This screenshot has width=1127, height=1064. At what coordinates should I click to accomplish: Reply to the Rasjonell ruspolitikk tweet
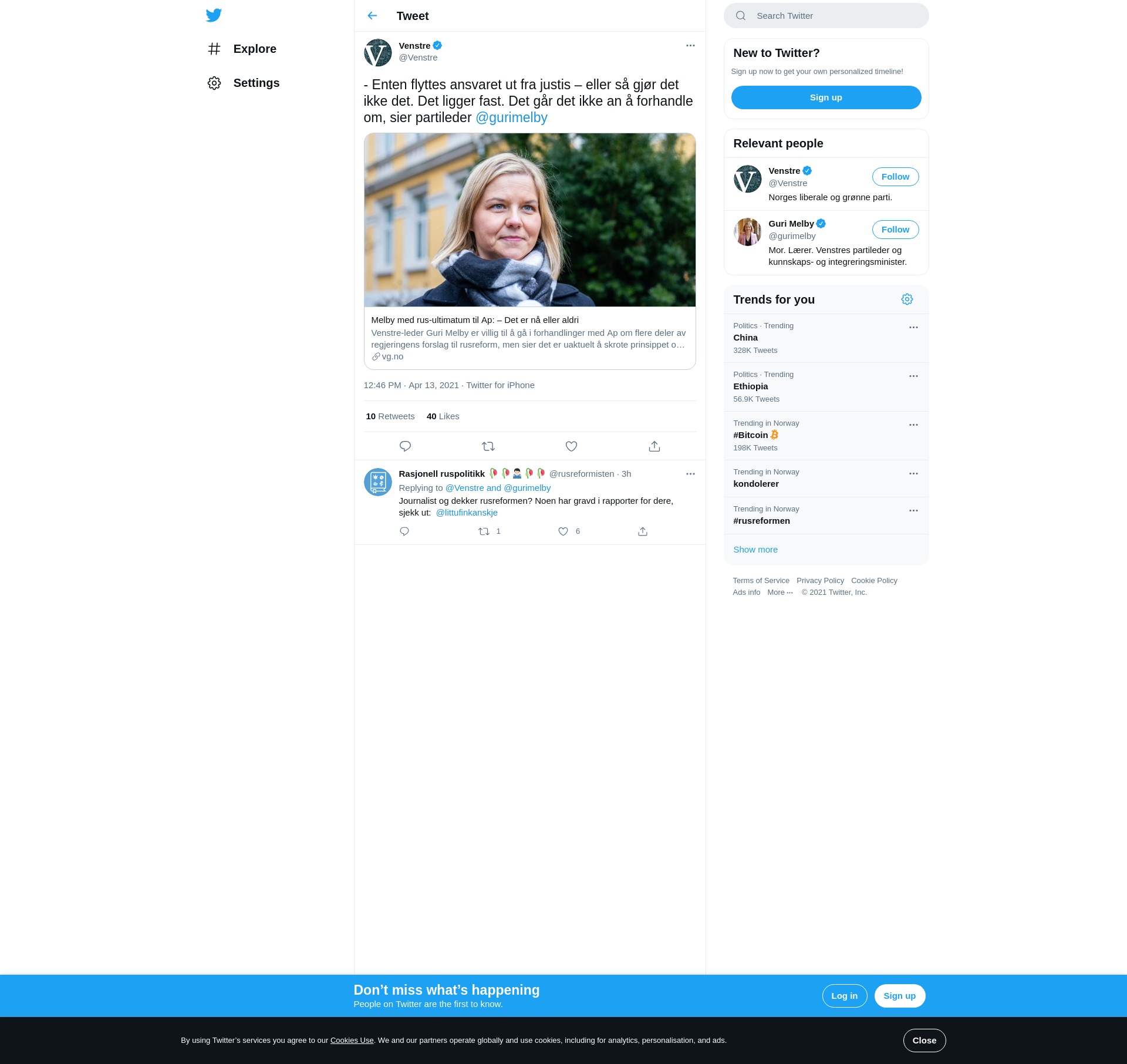click(404, 531)
